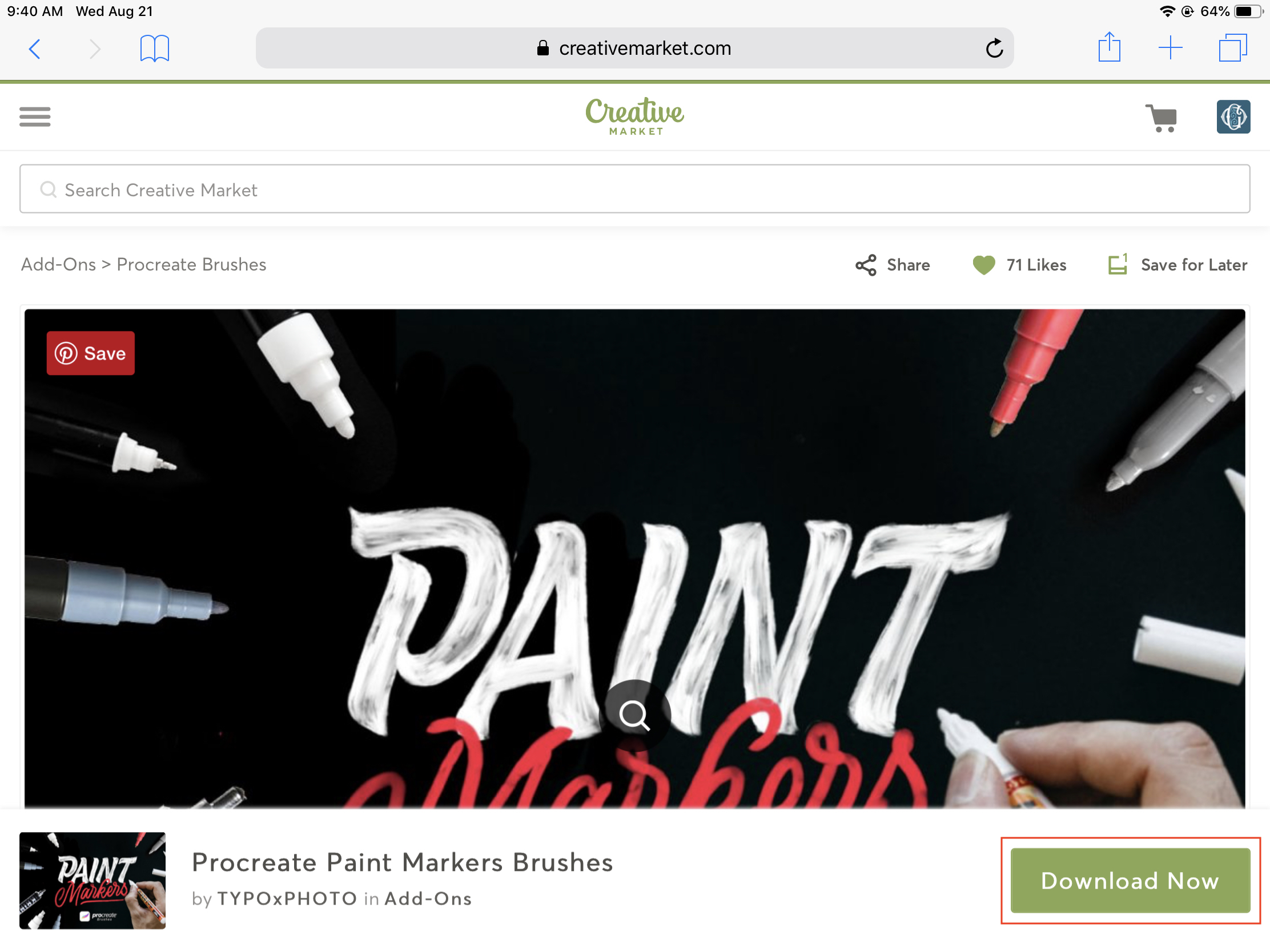Add a new Safari tab
1270x952 pixels.
click(x=1170, y=47)
